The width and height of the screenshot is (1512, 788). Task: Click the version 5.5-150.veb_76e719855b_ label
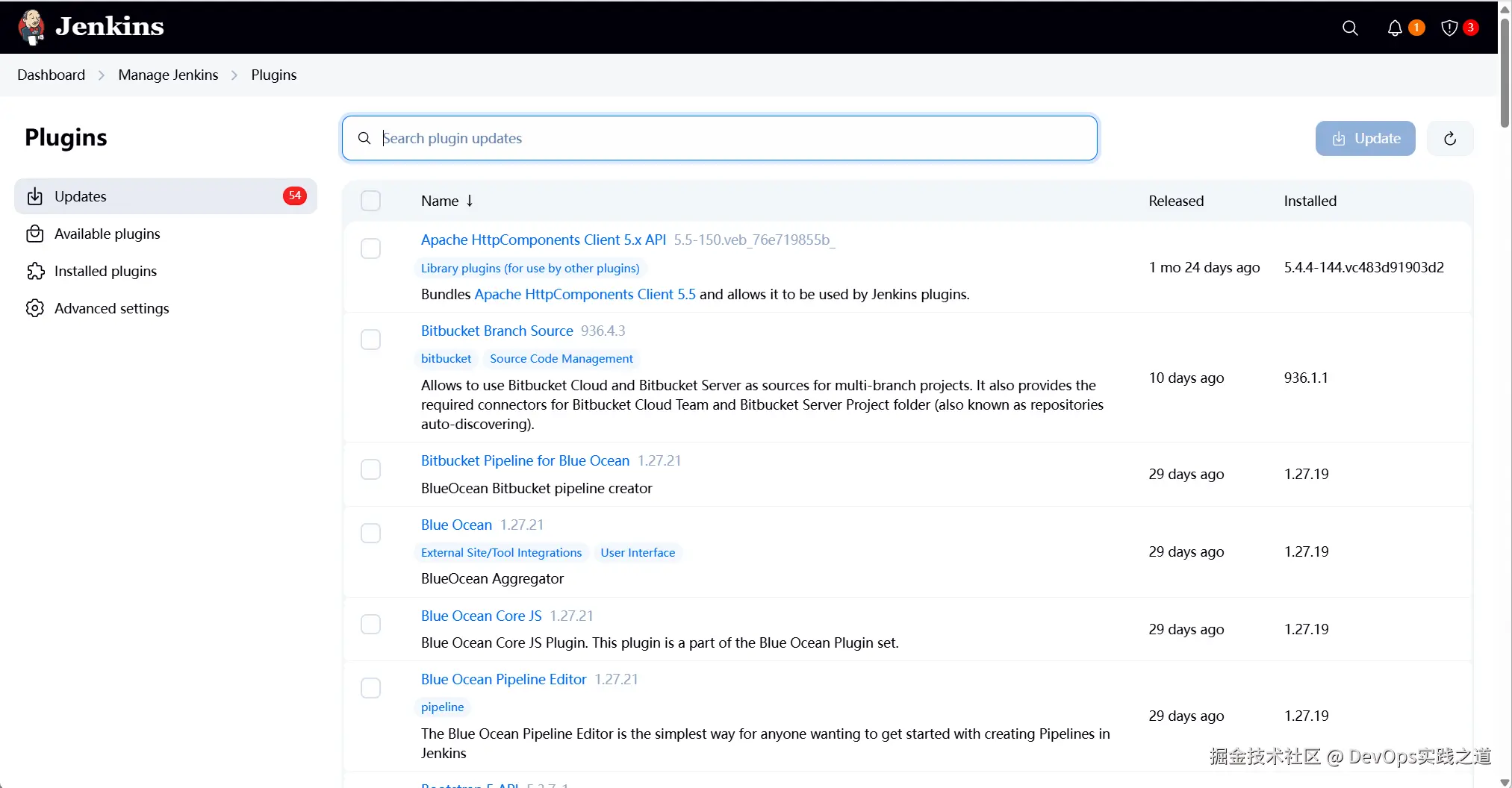pyautogui.click(x=754, y=240)
